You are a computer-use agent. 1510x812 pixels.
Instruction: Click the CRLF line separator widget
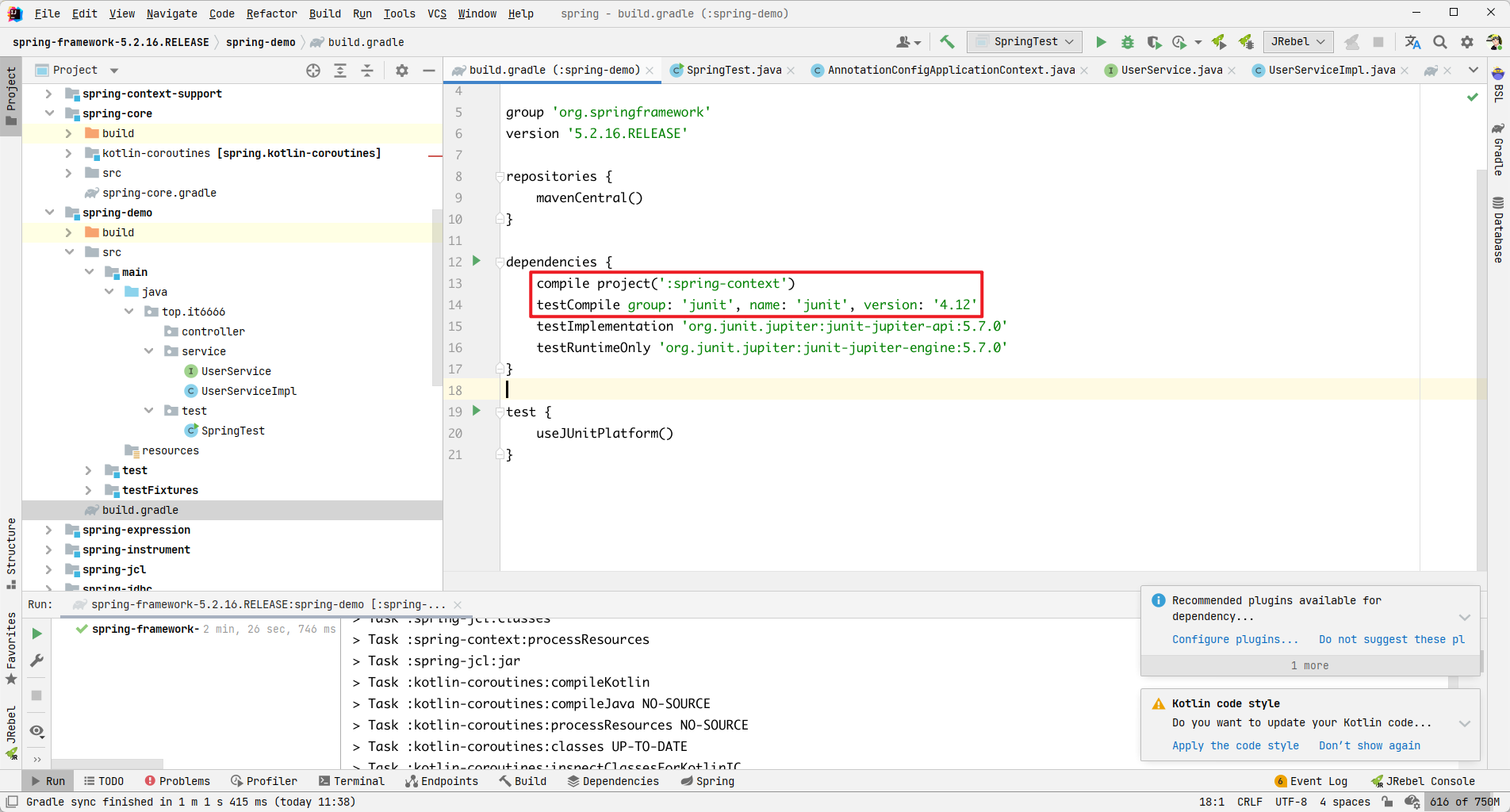point(1249,802)
